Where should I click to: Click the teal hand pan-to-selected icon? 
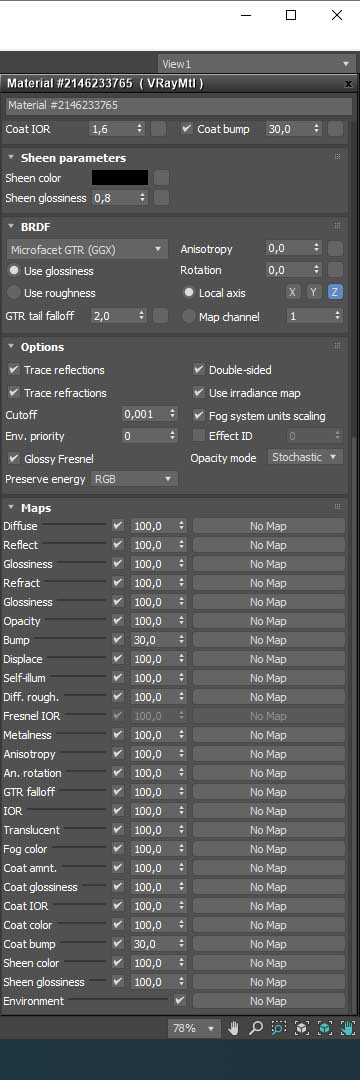[x=348, y=1028]
